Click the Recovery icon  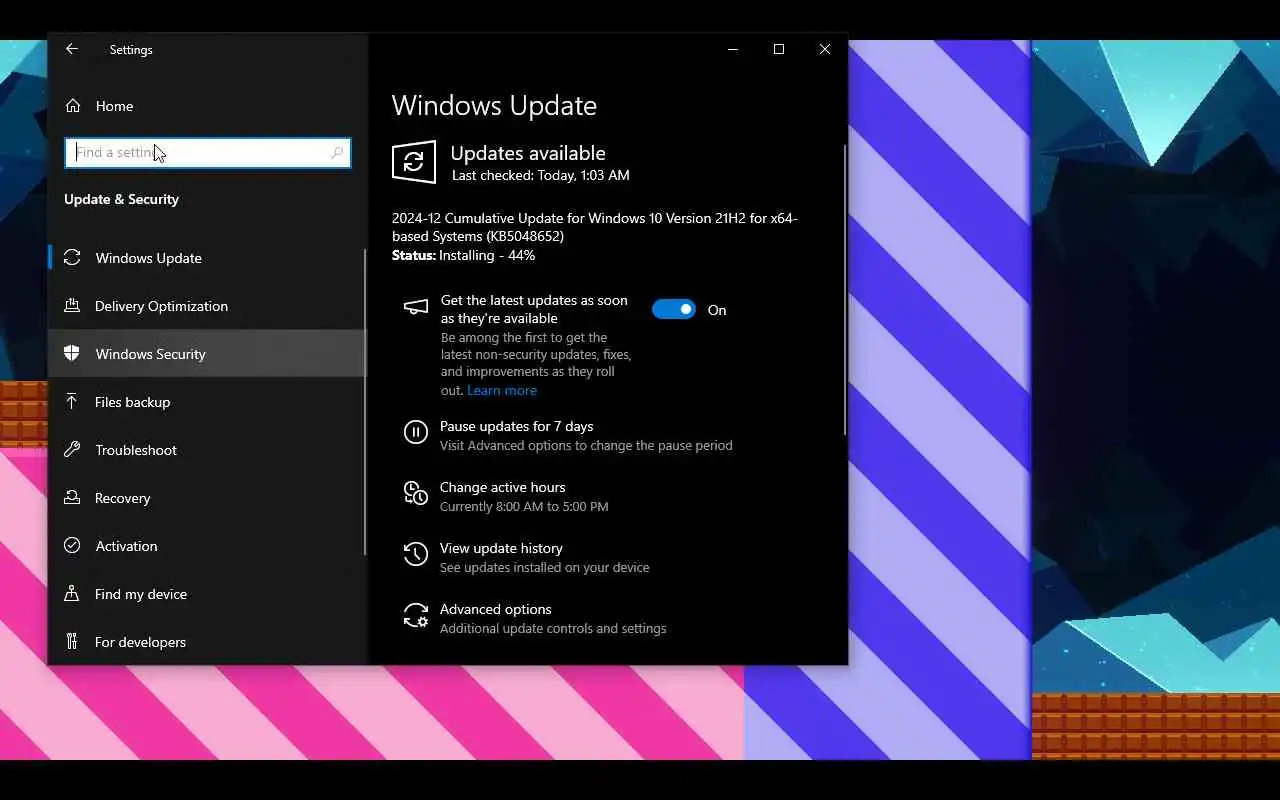click(x=72, y=498)
